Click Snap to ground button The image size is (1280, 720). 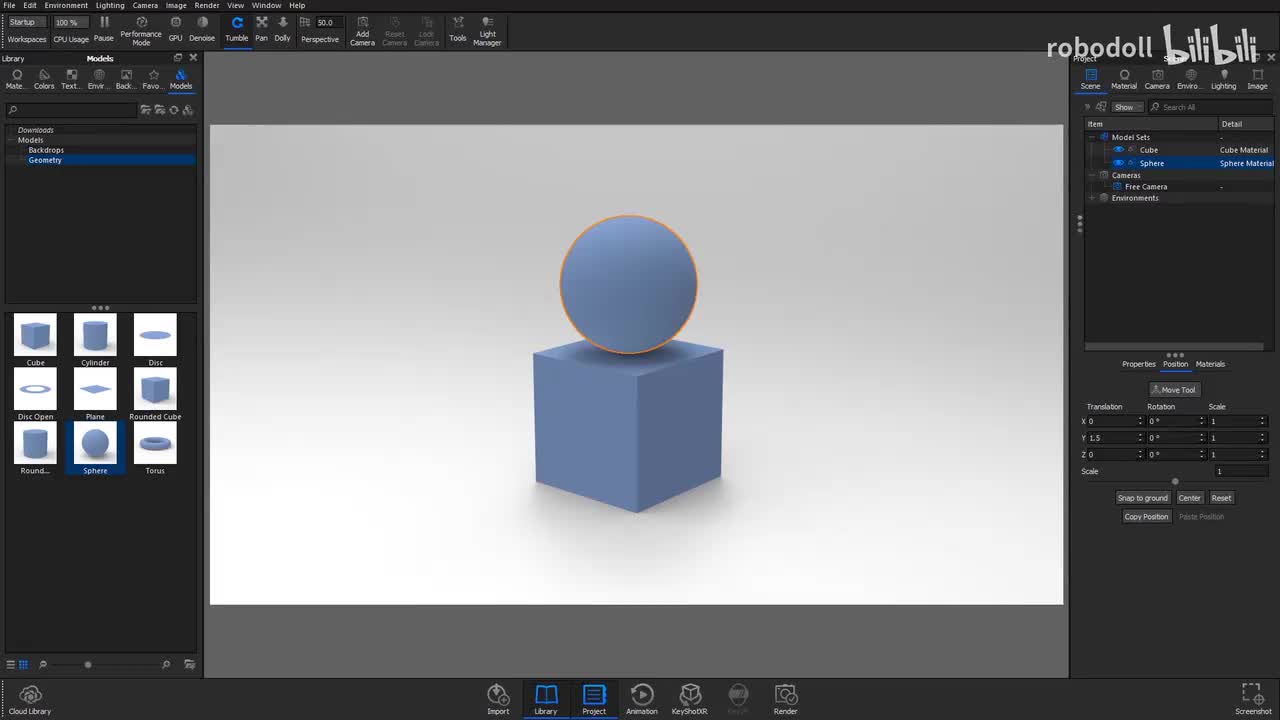tap(1142, 498)
